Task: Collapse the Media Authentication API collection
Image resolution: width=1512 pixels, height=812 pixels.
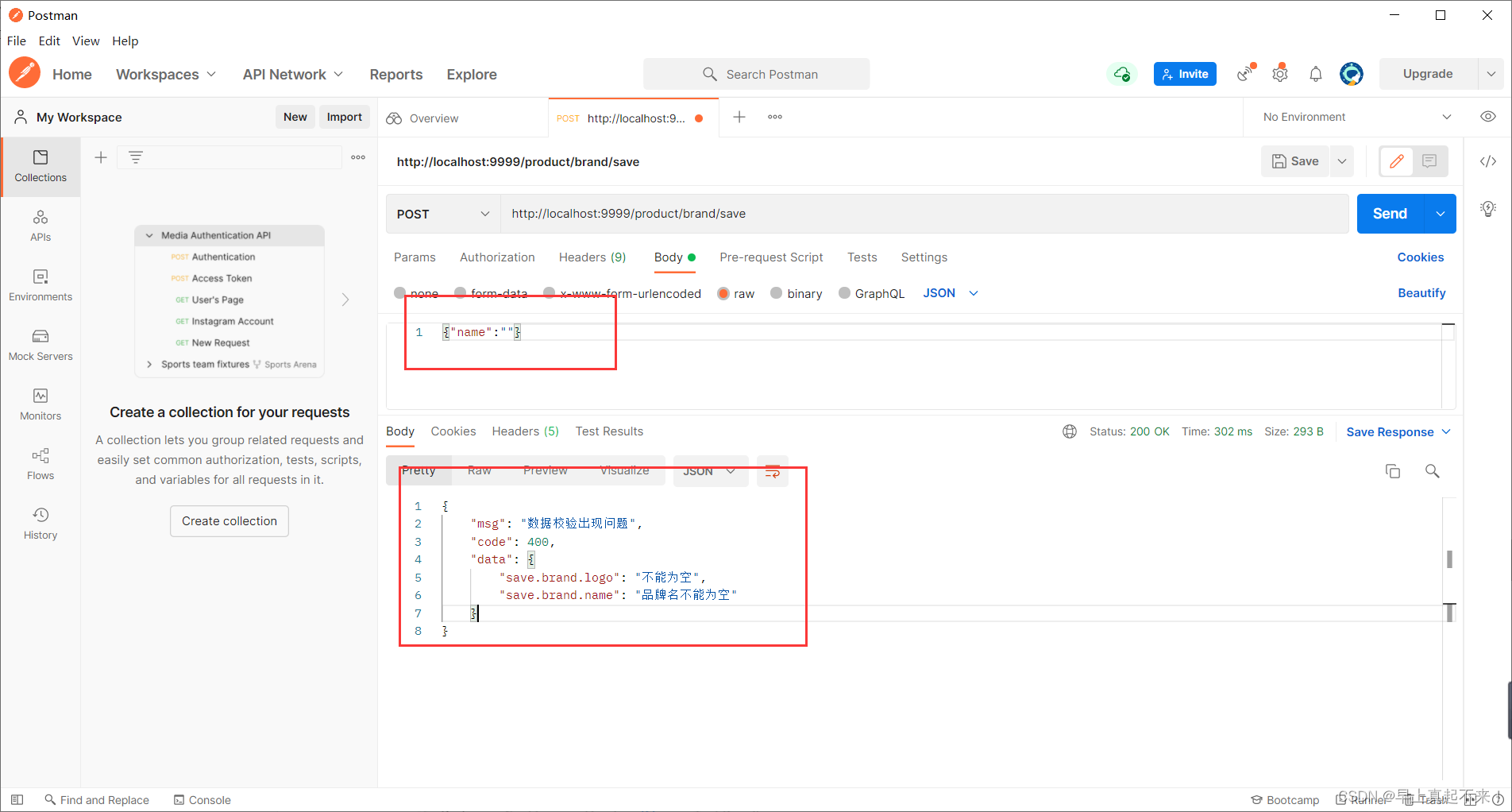Action: click(149, 235)
